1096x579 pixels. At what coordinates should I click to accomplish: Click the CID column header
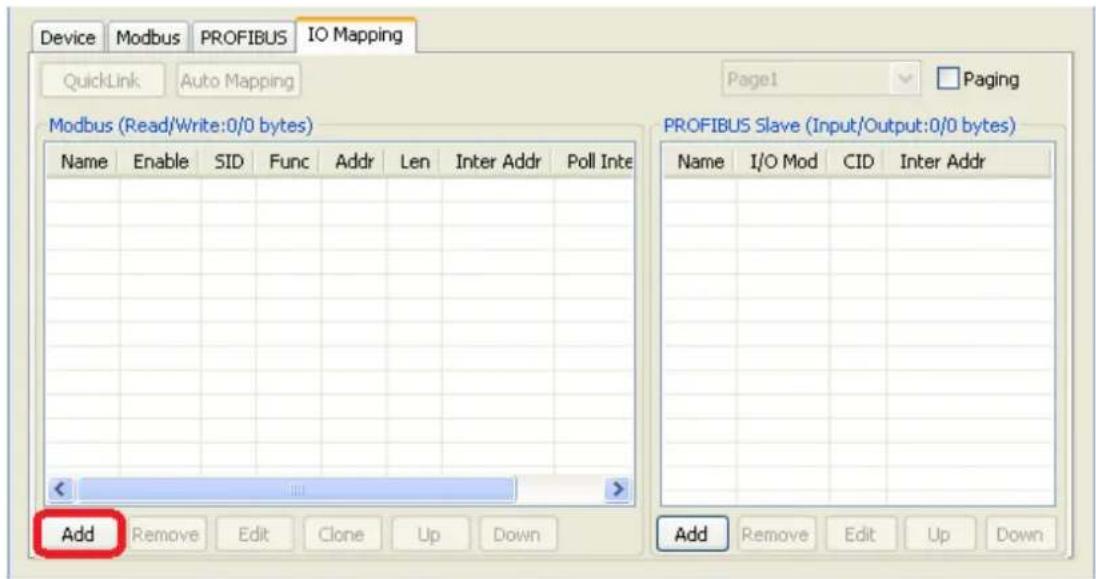tap(858, 162)
